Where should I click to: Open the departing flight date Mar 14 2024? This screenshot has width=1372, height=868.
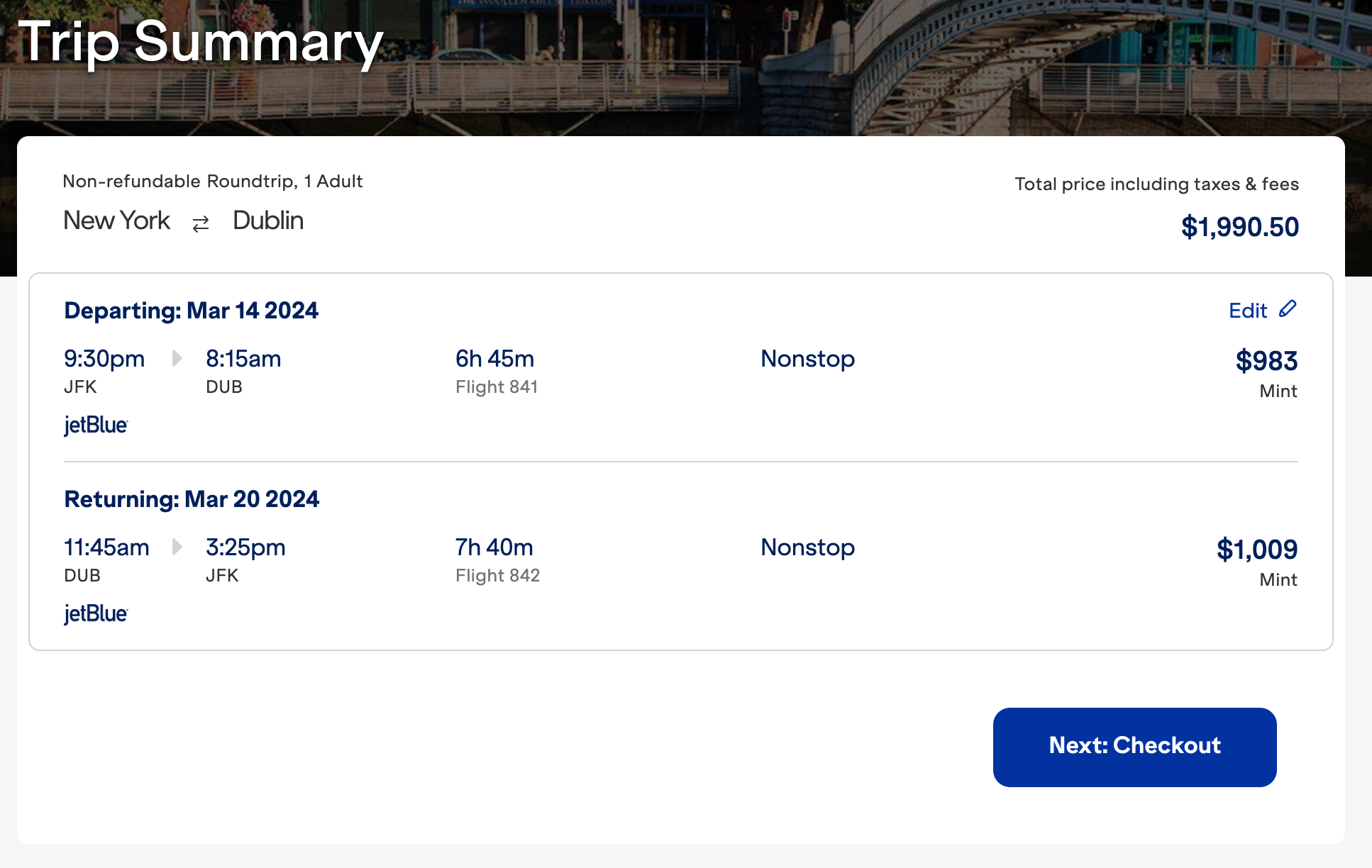(192, 311)
